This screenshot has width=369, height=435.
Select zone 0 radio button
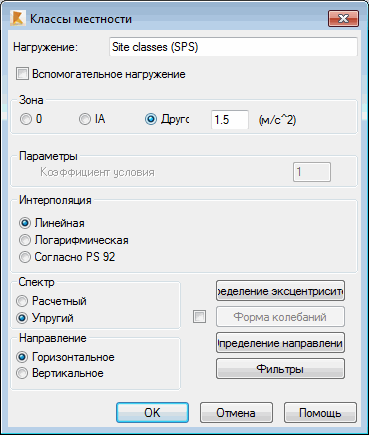[x=26, y=119]
